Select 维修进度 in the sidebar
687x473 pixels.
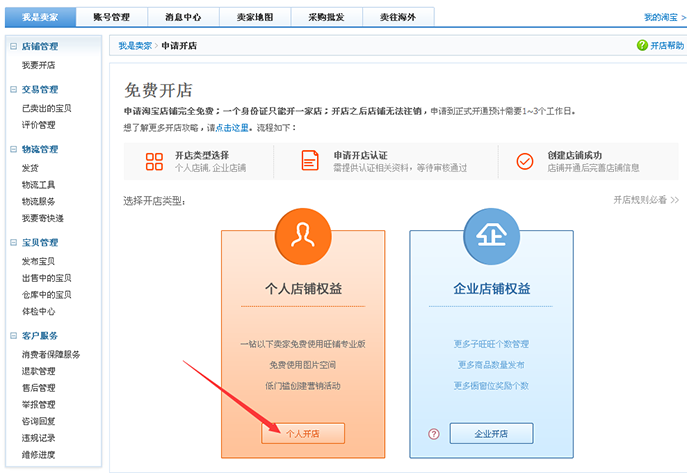click(39, 455)
